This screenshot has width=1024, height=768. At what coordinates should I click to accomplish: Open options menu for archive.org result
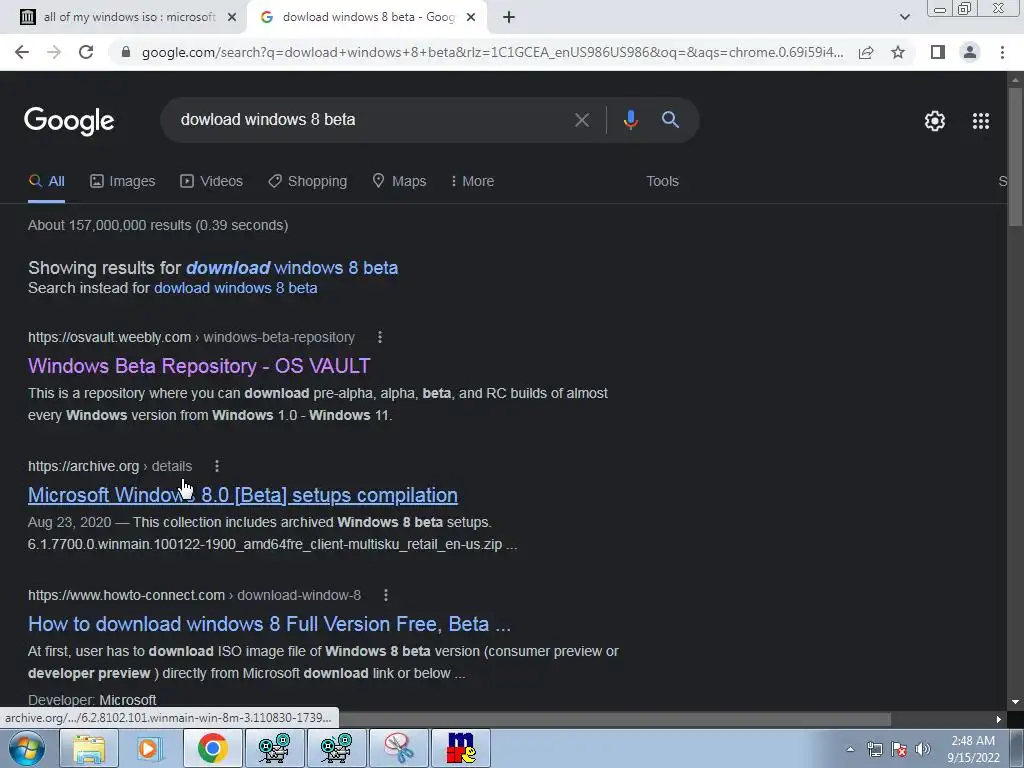[x=217, y=466]
